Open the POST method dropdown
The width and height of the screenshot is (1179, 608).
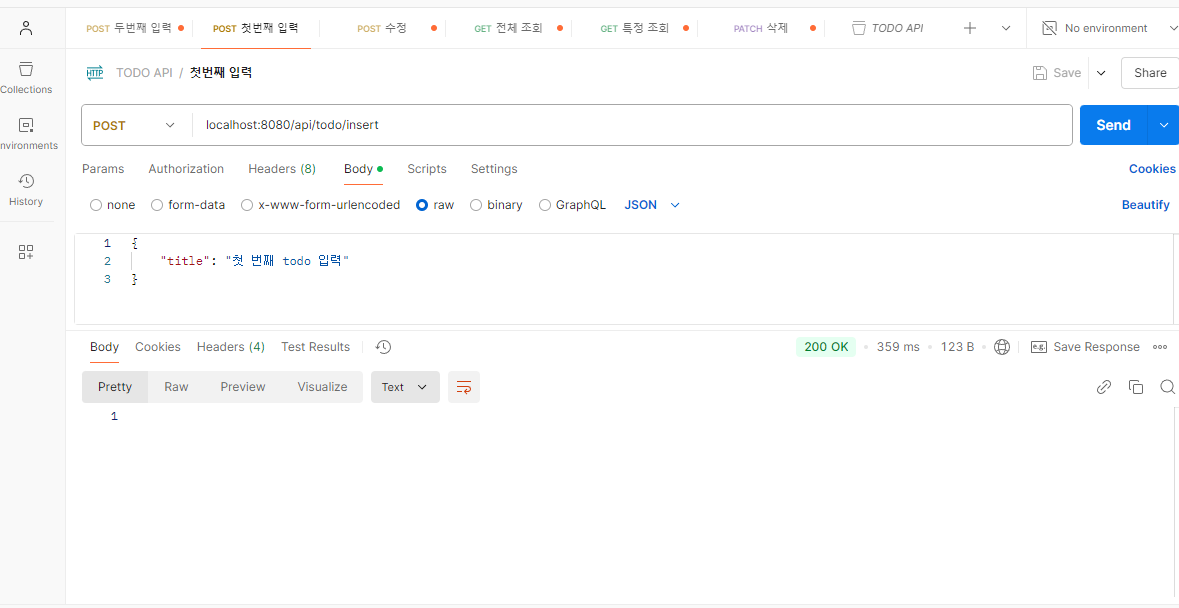tap(136, 126)
